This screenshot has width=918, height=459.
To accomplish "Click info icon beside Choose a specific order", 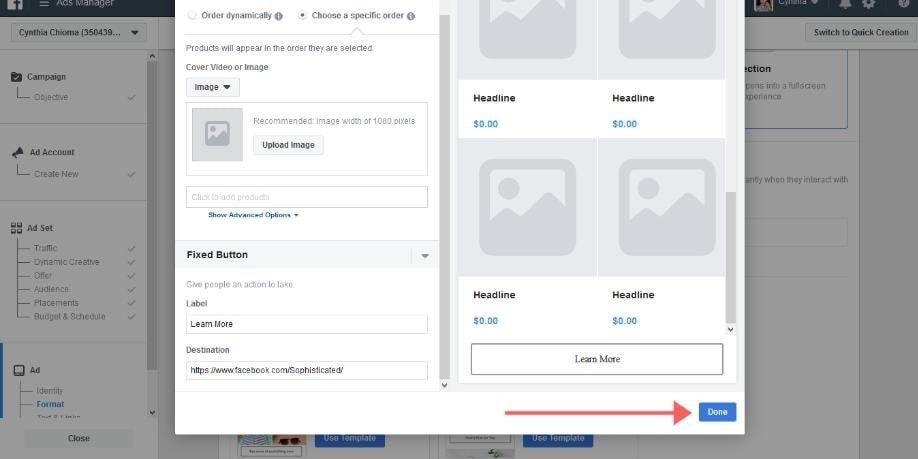I will (411, 16).
